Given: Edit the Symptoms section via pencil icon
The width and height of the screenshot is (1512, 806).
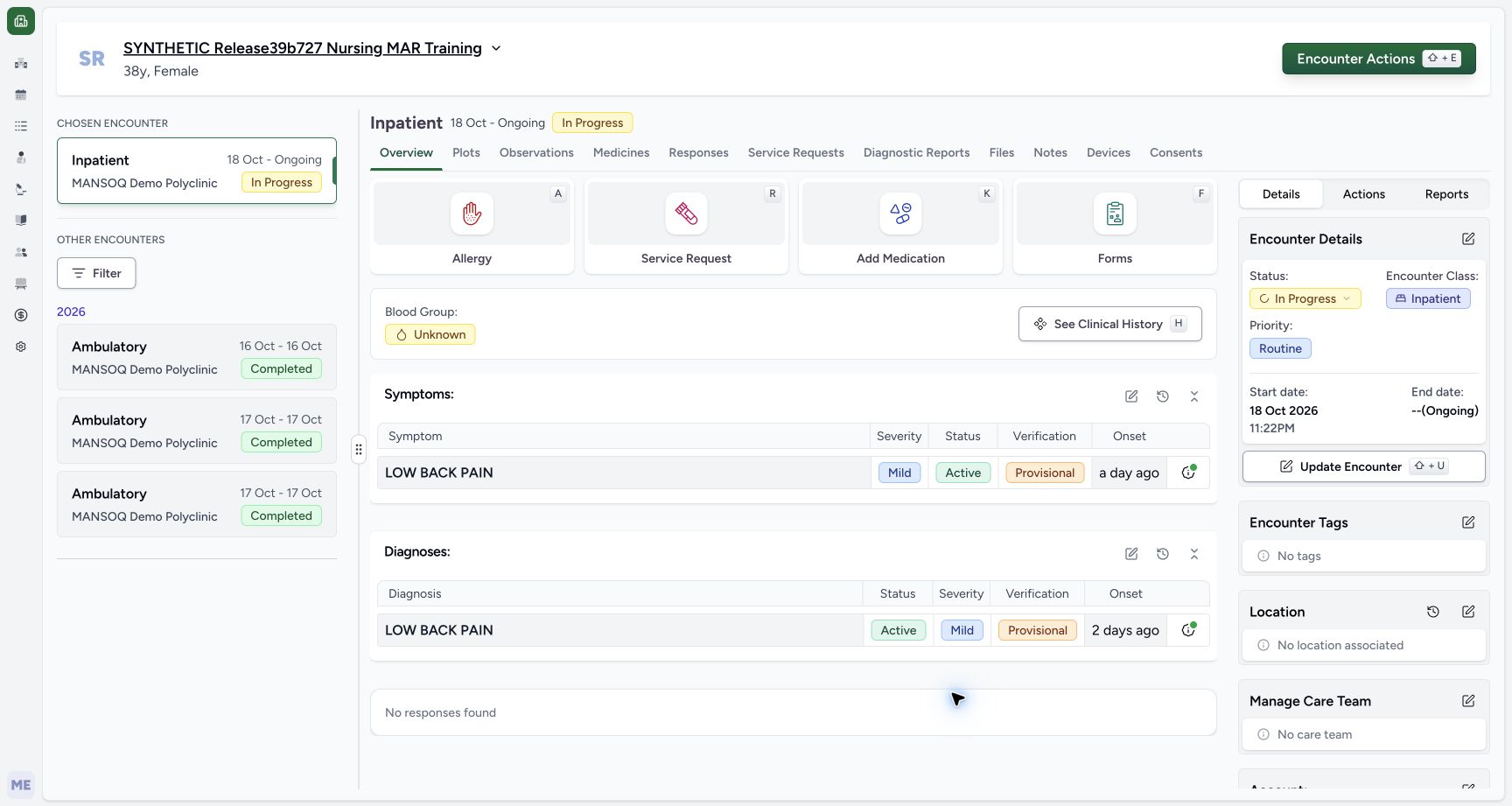Looking at the screenshot, I should click(1131, 396).
